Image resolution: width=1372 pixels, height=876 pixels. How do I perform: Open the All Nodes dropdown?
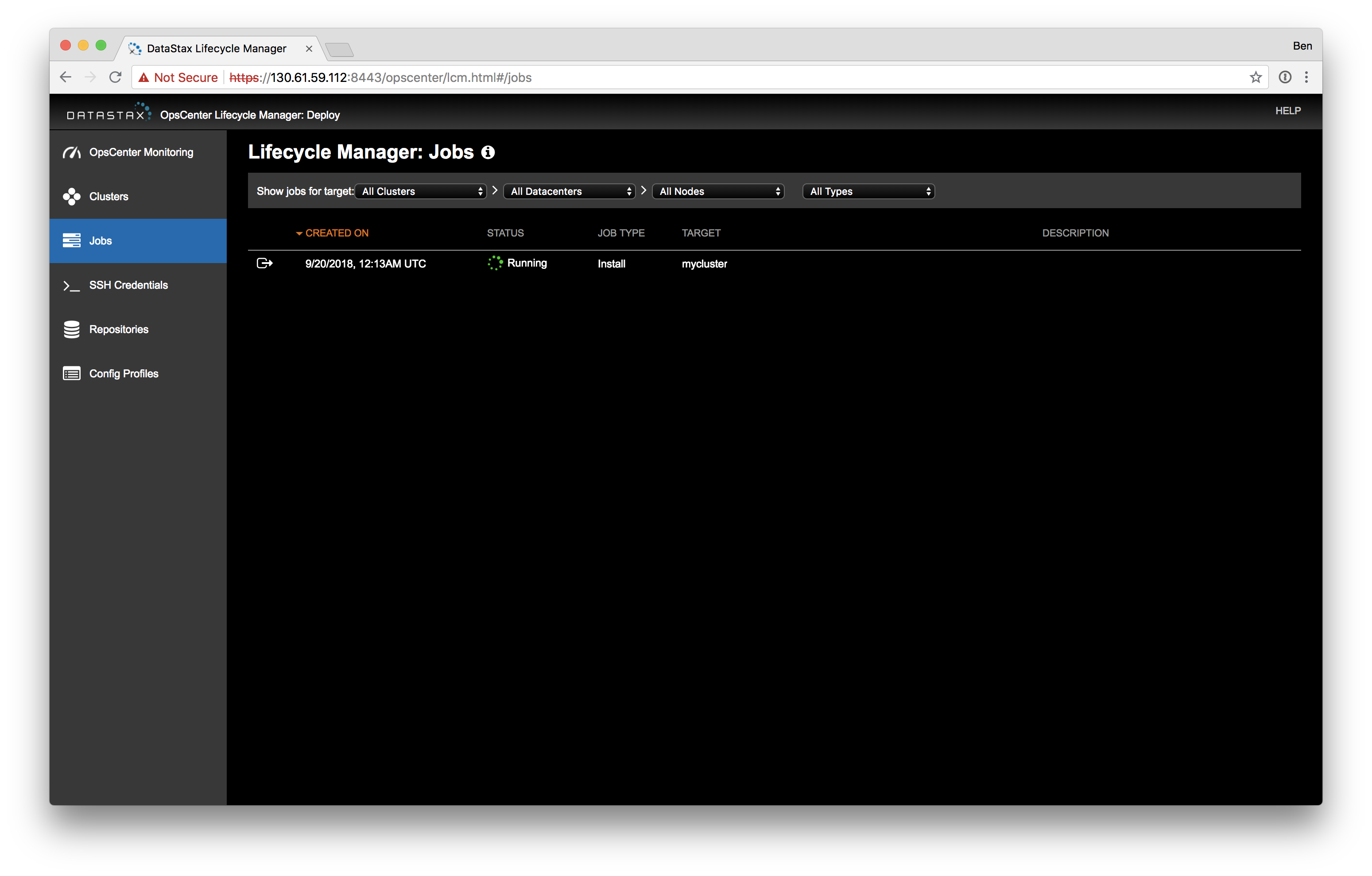point(718,191)
